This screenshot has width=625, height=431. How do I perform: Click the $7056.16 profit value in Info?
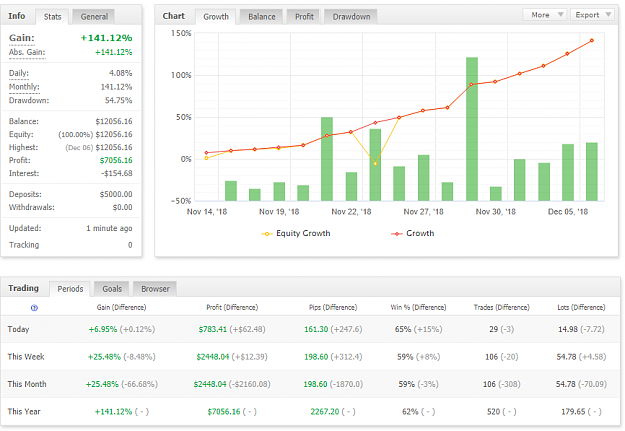click(116, 160)
